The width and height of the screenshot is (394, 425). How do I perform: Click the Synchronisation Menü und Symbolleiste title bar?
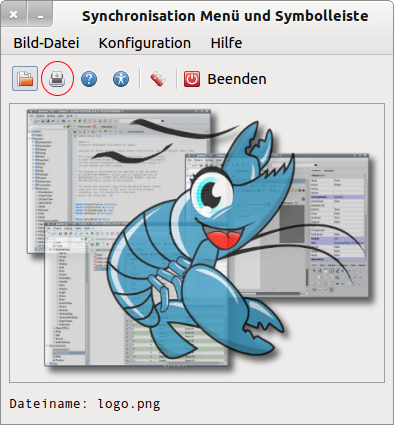coord(225,16)
